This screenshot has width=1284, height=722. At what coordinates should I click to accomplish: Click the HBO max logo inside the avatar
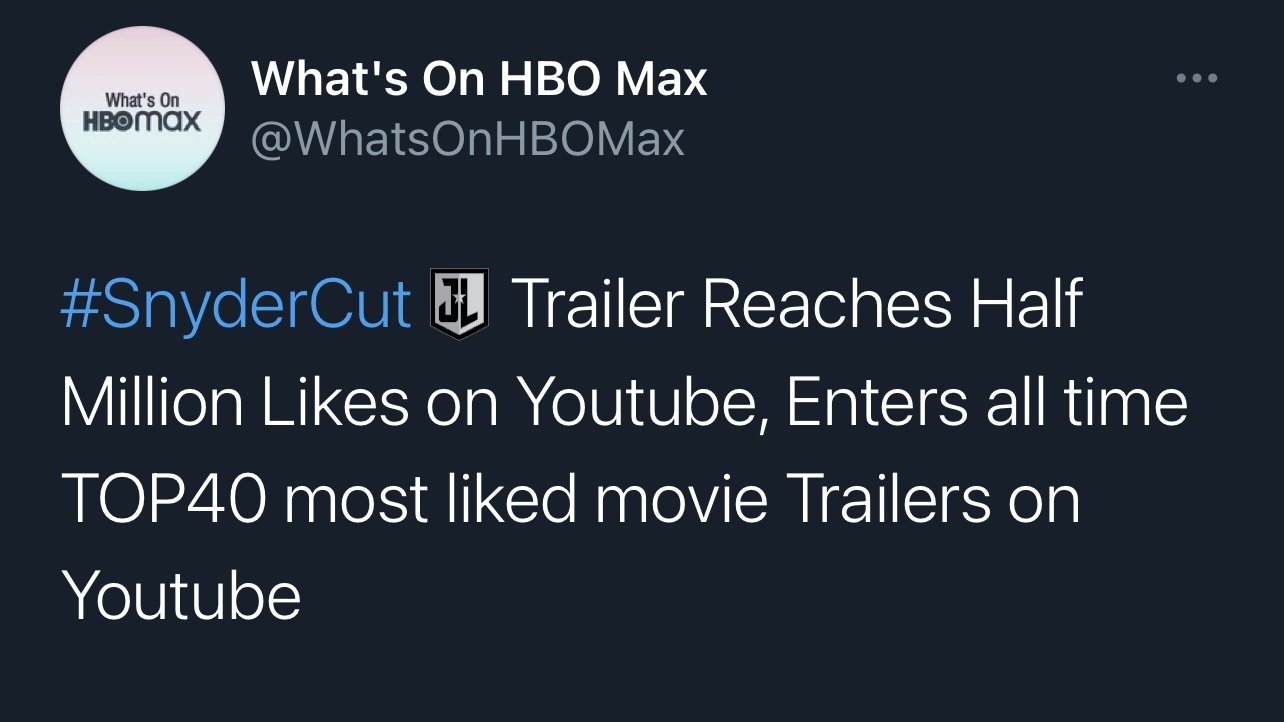(x=143, y=121)
